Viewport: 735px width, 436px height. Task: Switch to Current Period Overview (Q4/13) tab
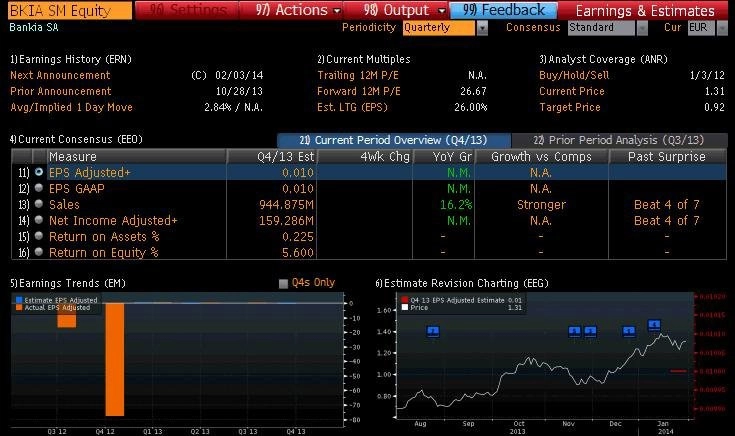pyautogui.click(x=394, y=140)
